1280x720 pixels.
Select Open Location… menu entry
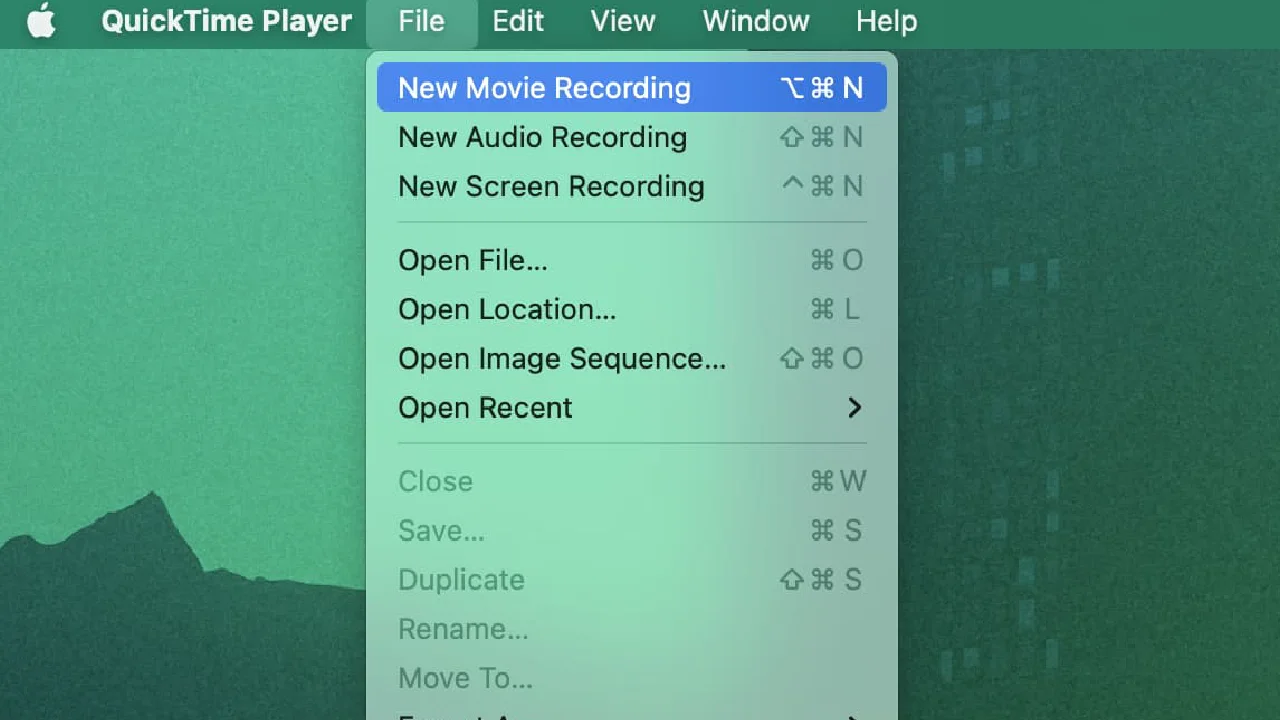(x=632, y=309)
